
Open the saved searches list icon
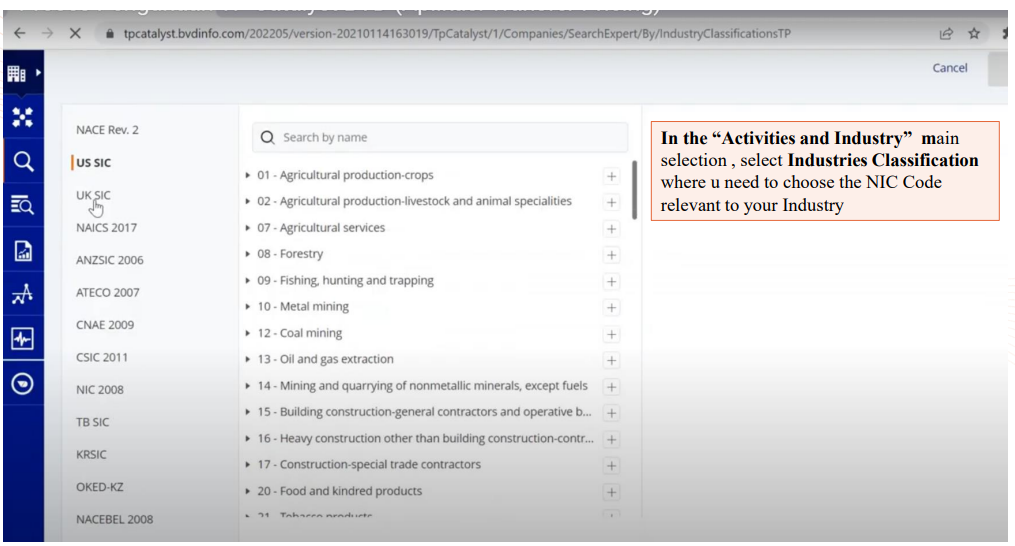click(22, 206)
